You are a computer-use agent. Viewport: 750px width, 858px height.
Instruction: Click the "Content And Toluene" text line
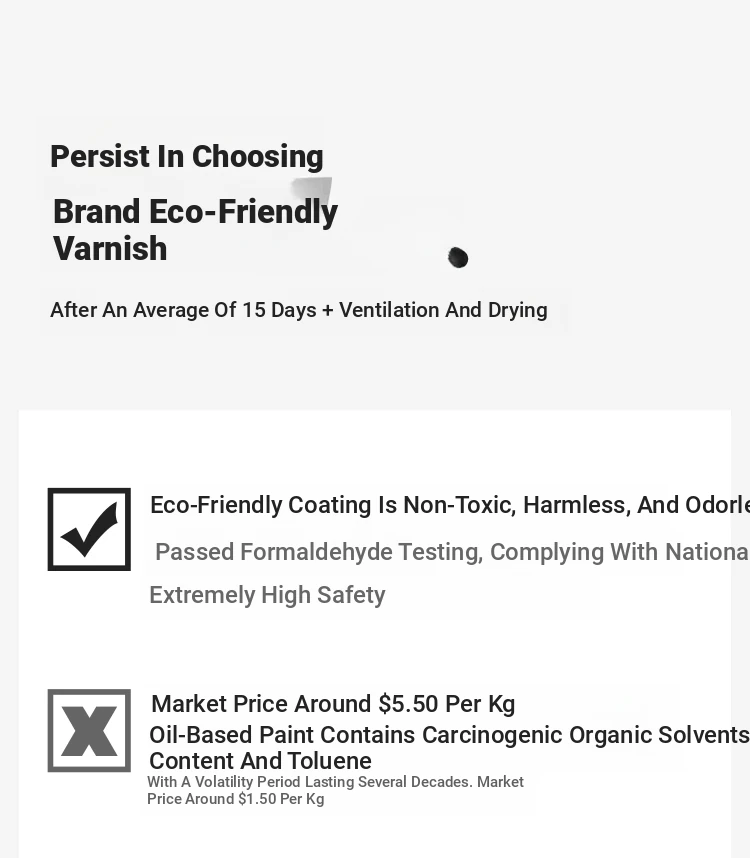pyautogui.click(x=260, y=761)
